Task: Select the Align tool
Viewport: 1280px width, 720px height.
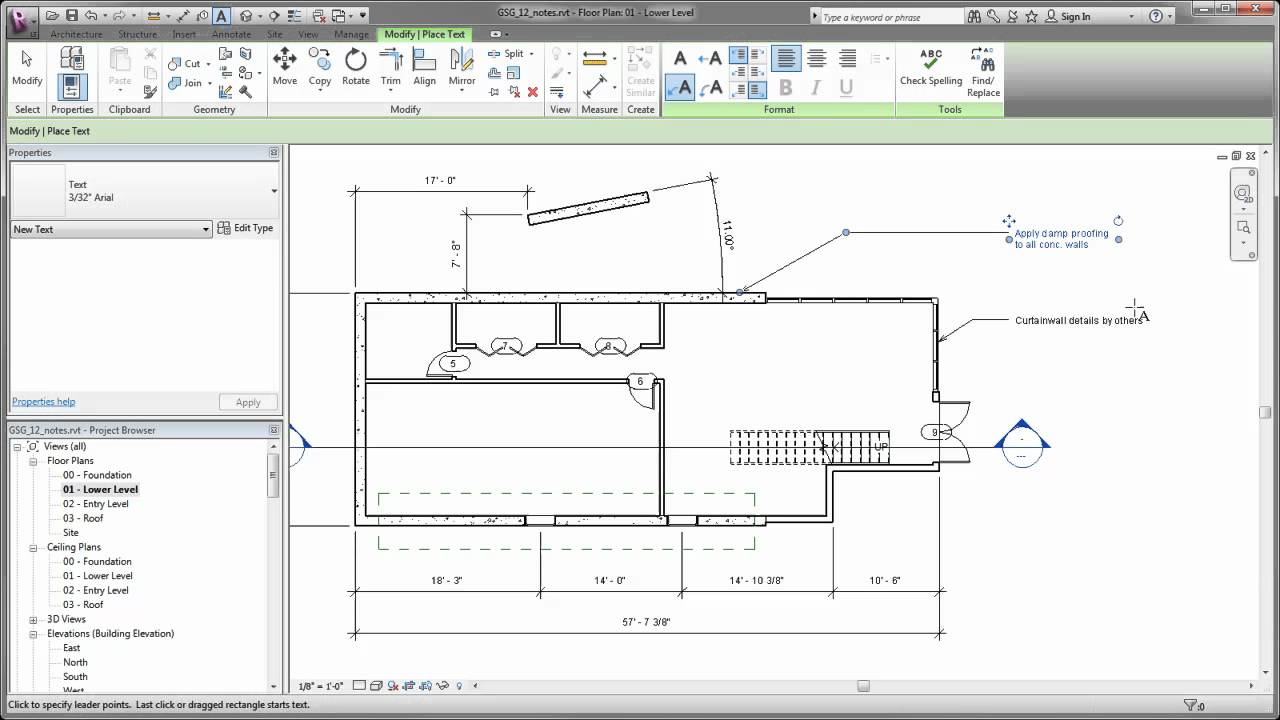Action: click(424, 68)
